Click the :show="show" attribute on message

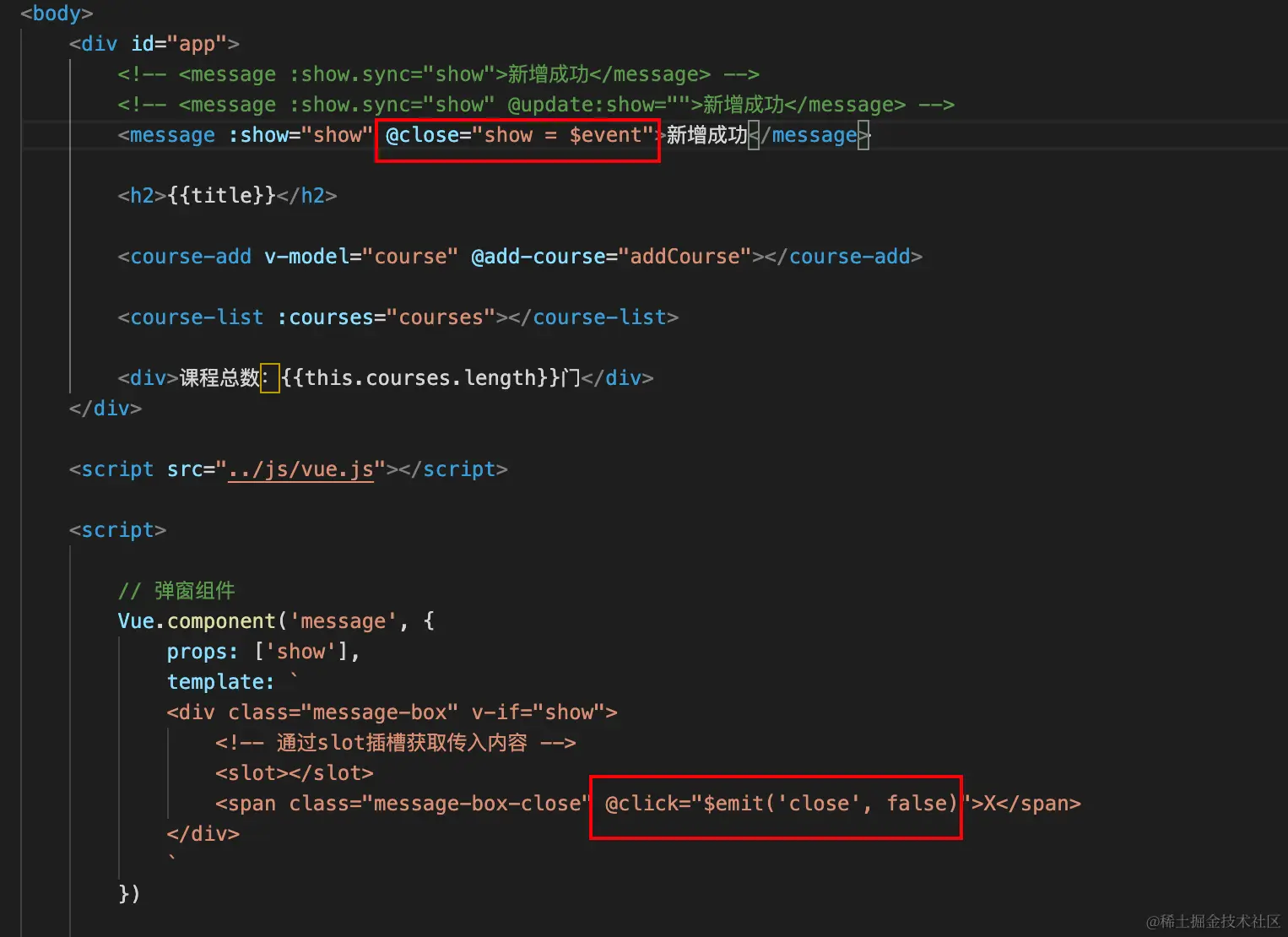click(x=300, y=135)
